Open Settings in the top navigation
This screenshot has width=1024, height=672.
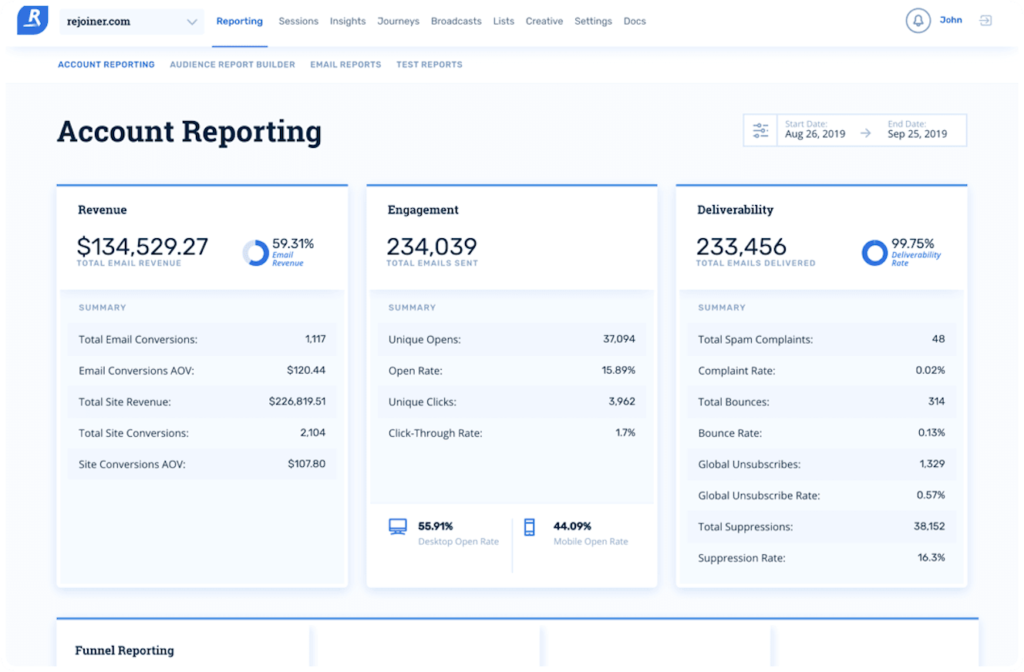click(x=593, y=22)
